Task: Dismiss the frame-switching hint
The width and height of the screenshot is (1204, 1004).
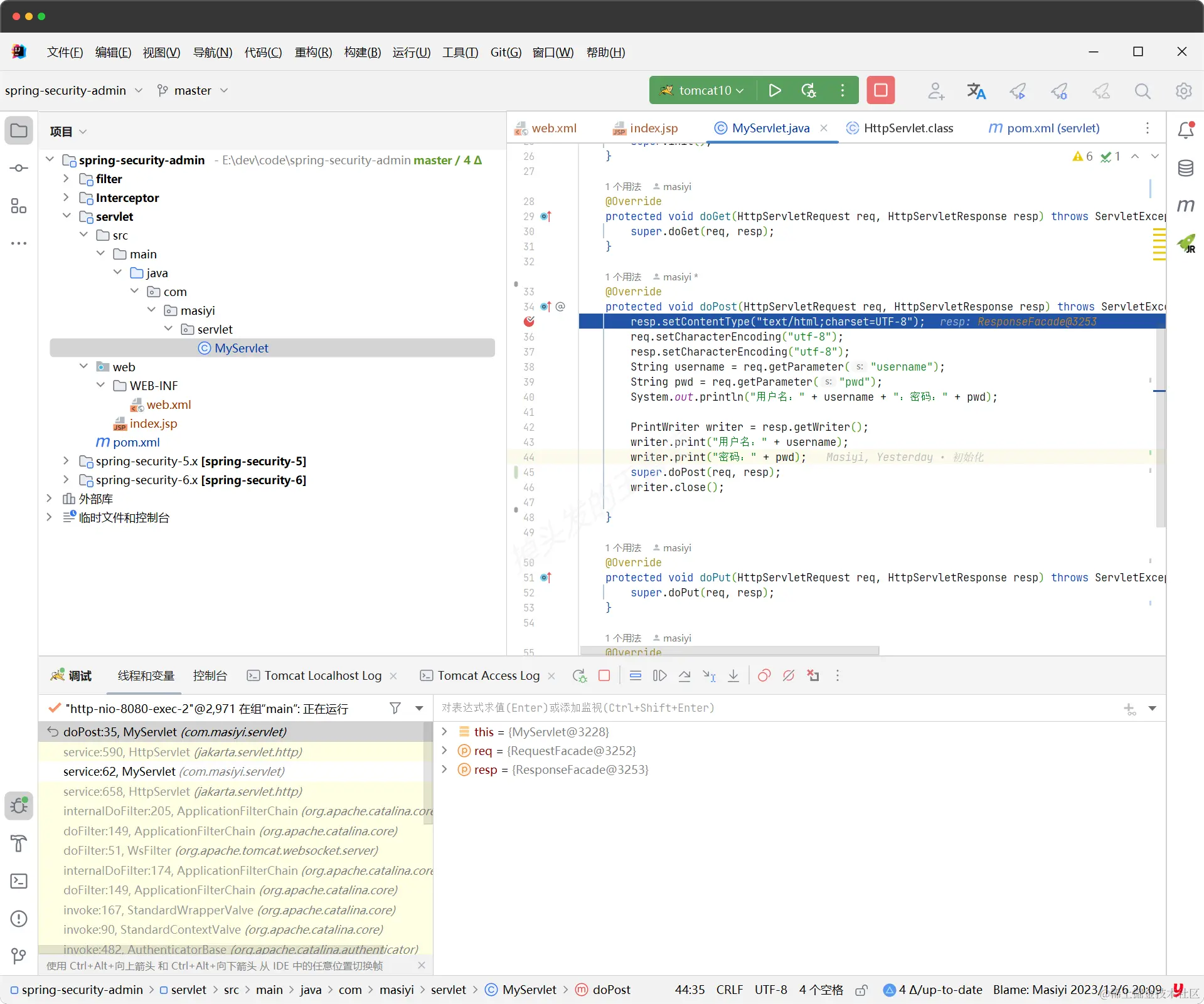Action: [422, 966]
